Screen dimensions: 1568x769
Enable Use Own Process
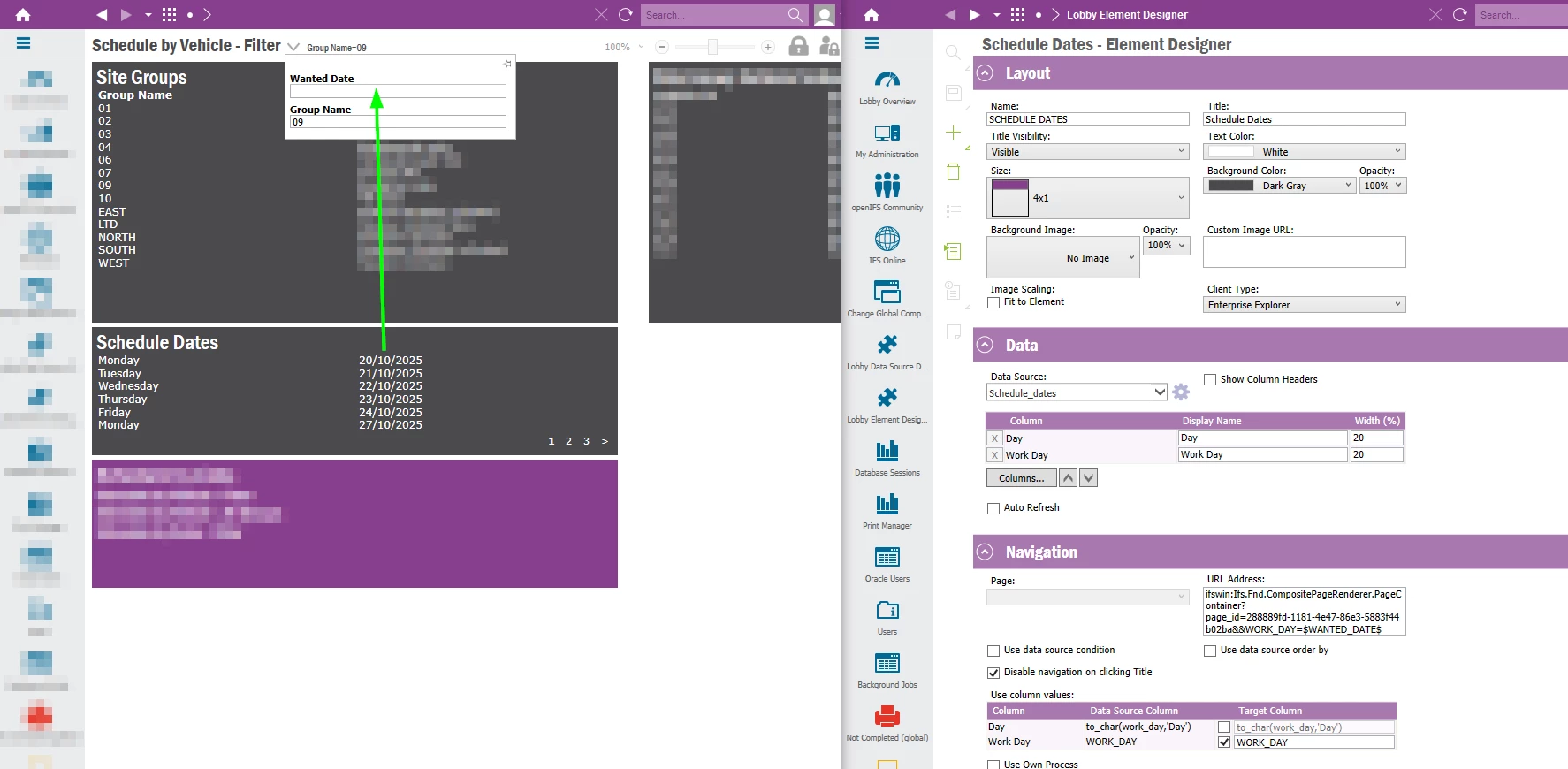[993, 765]
